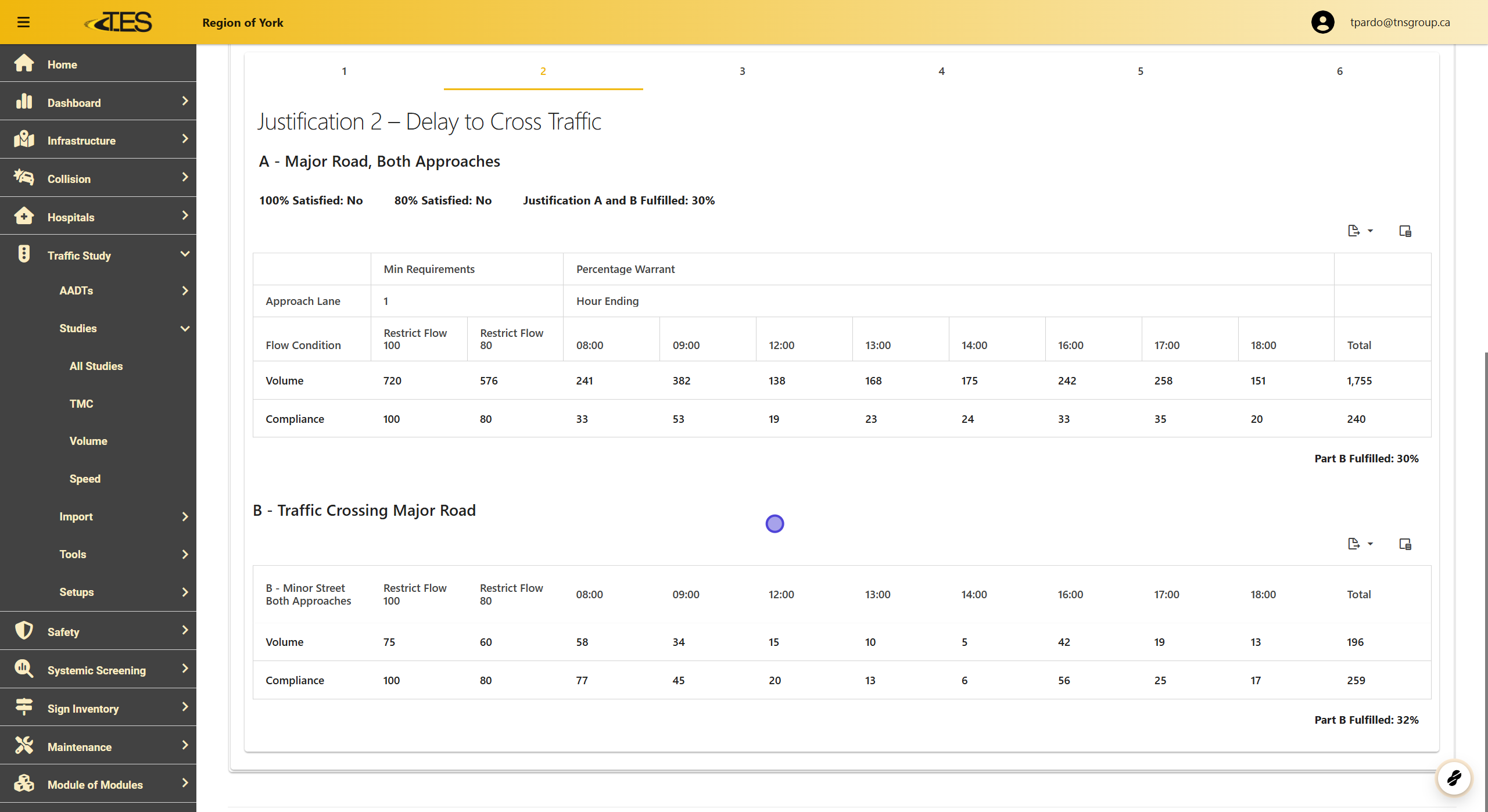Select the Speed studies item
1488x812 pixels.
(85, 479)
